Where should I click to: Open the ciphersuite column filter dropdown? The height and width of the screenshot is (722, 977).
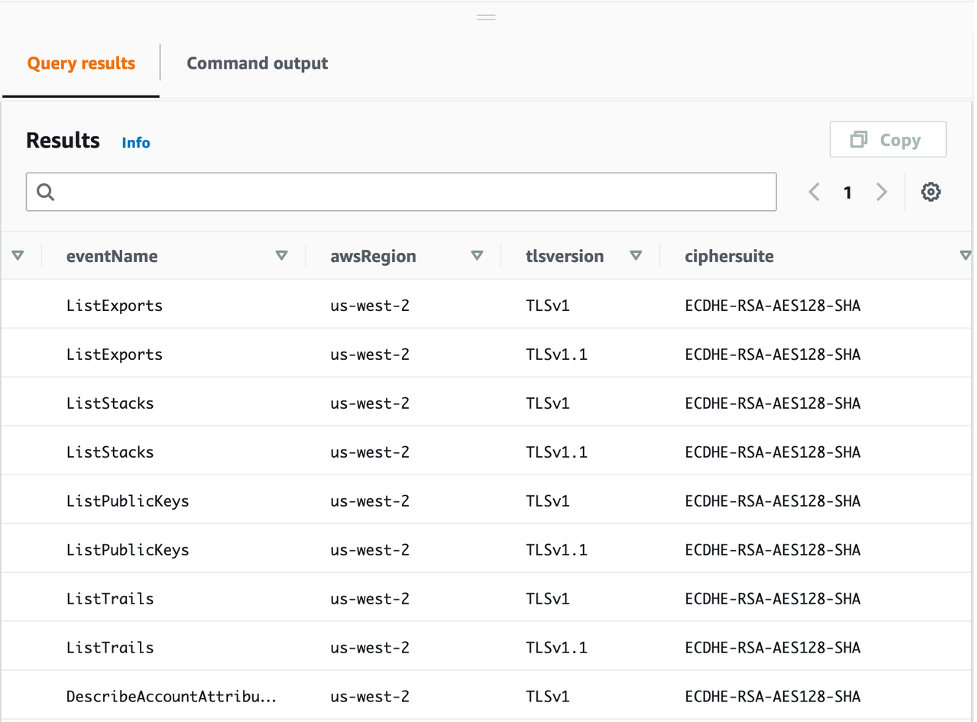[x=966, y=255]
